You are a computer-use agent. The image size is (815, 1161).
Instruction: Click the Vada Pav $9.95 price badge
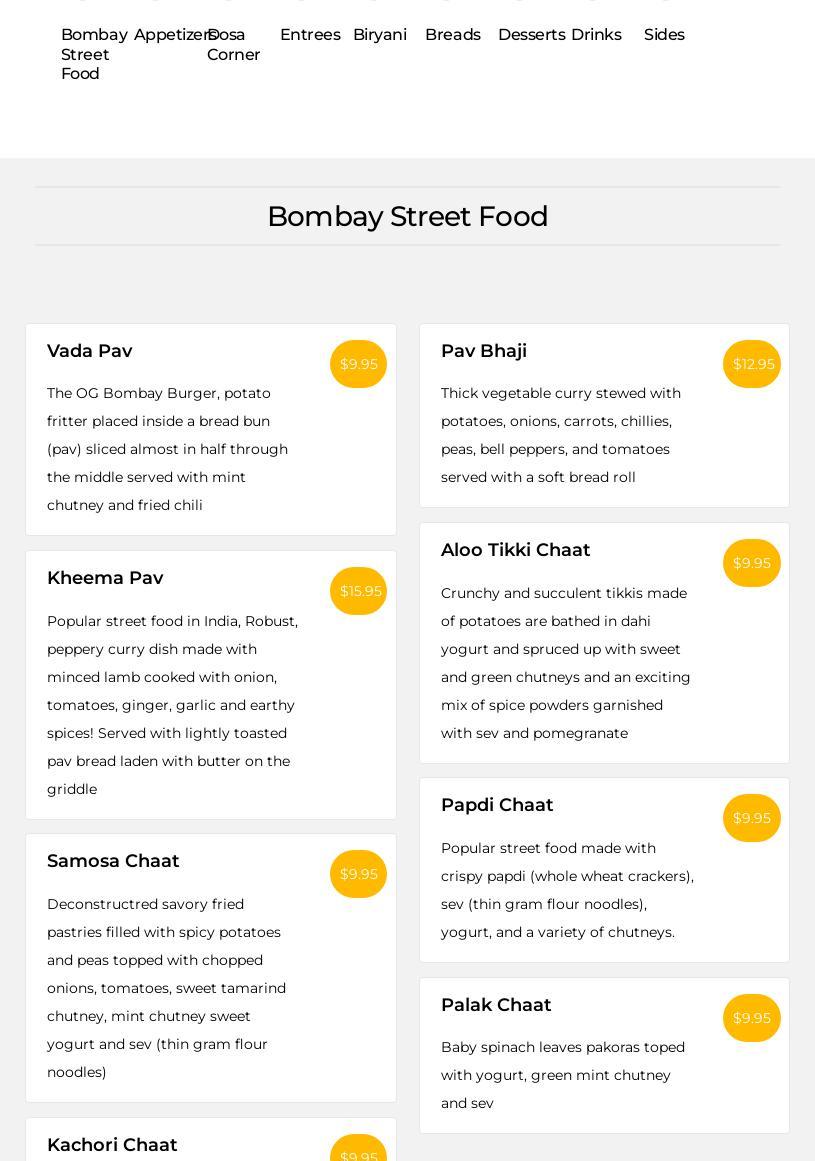tap(358, 364)
